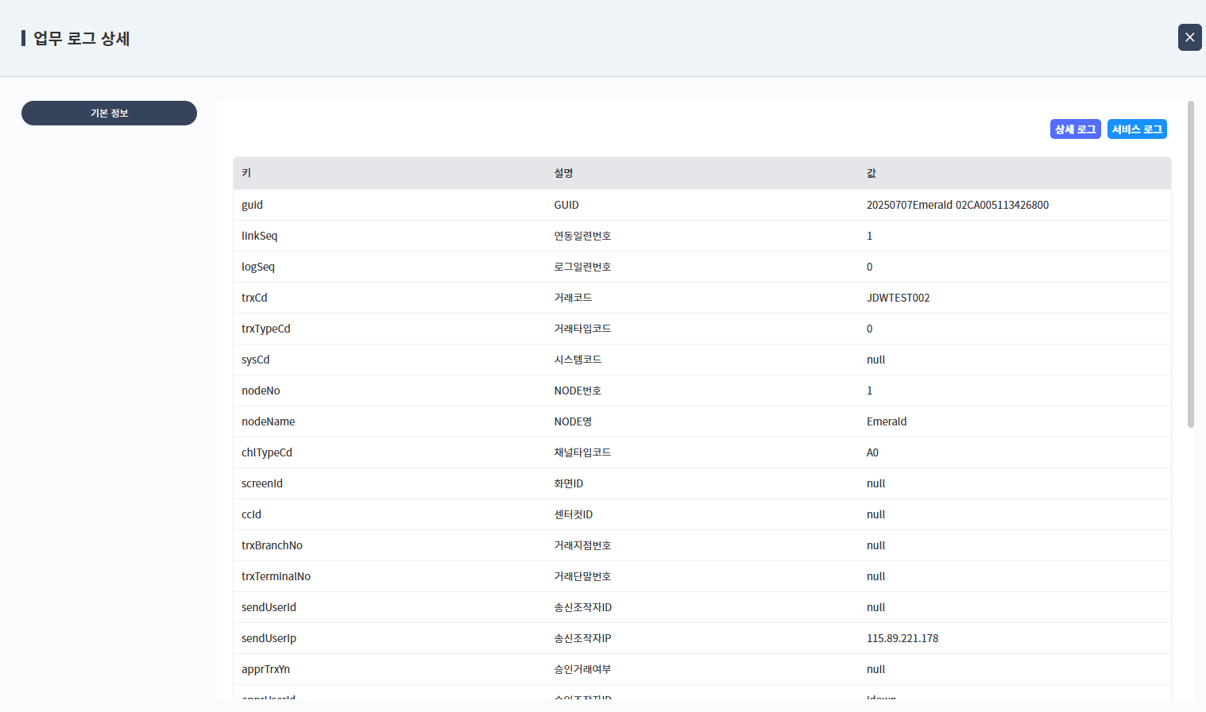This screenshot has height=712, width=1206.
Task: Click the JDWTEST002 transaction code value
Action: 898,298
